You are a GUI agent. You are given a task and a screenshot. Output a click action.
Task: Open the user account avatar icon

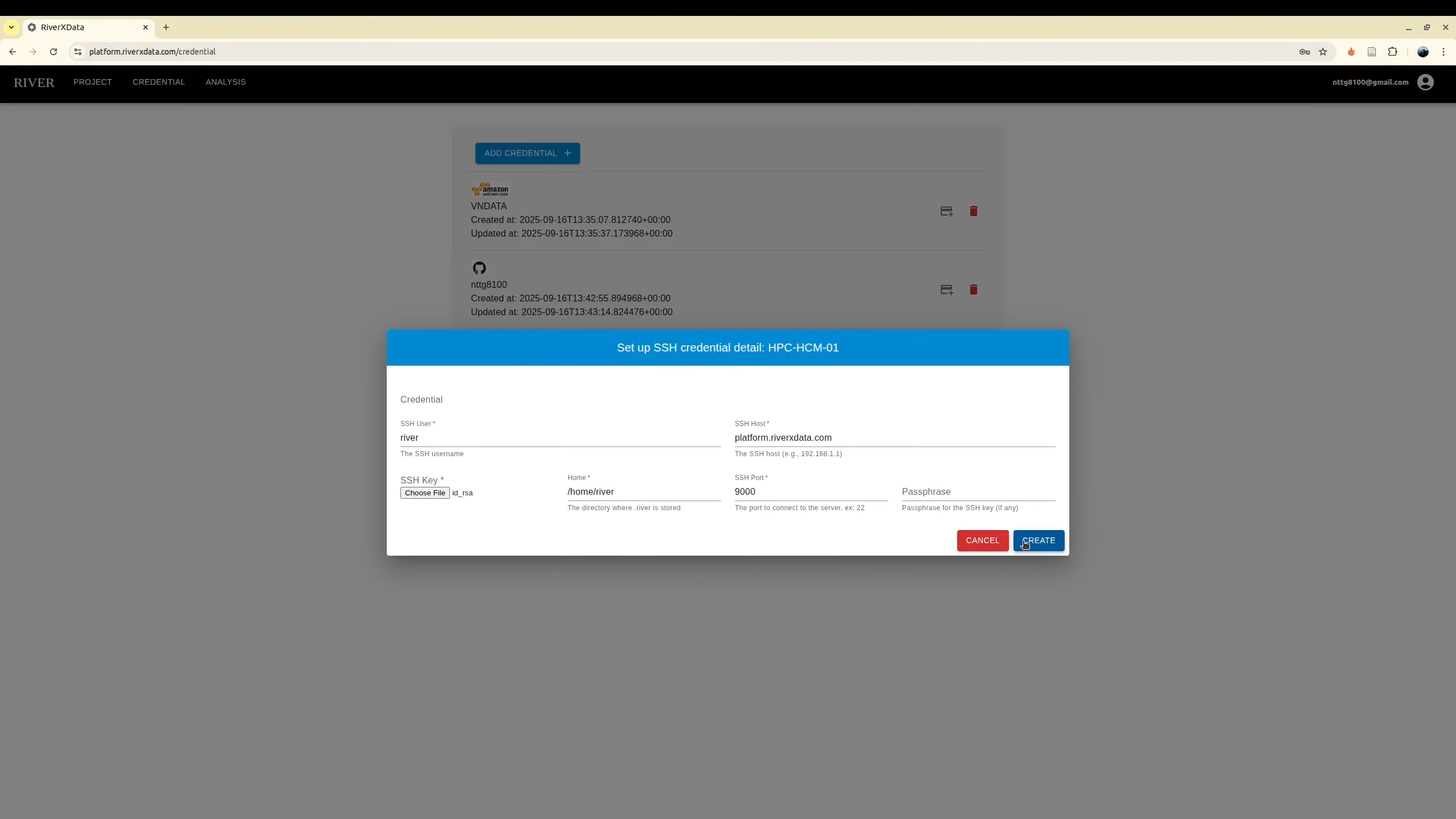pos(1425,82)
